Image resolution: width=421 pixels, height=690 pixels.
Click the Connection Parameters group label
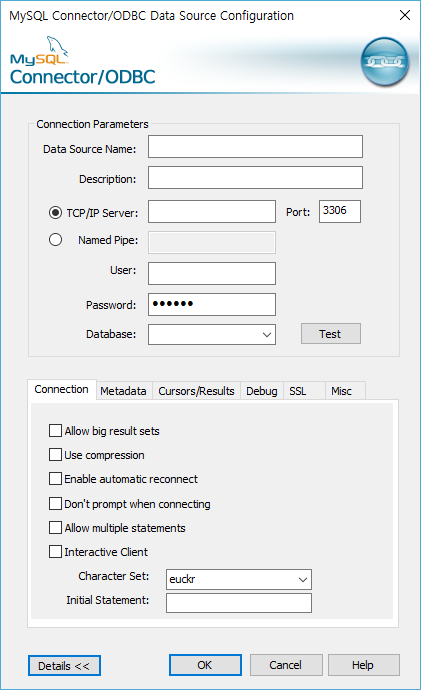click(x=92, y=124)
